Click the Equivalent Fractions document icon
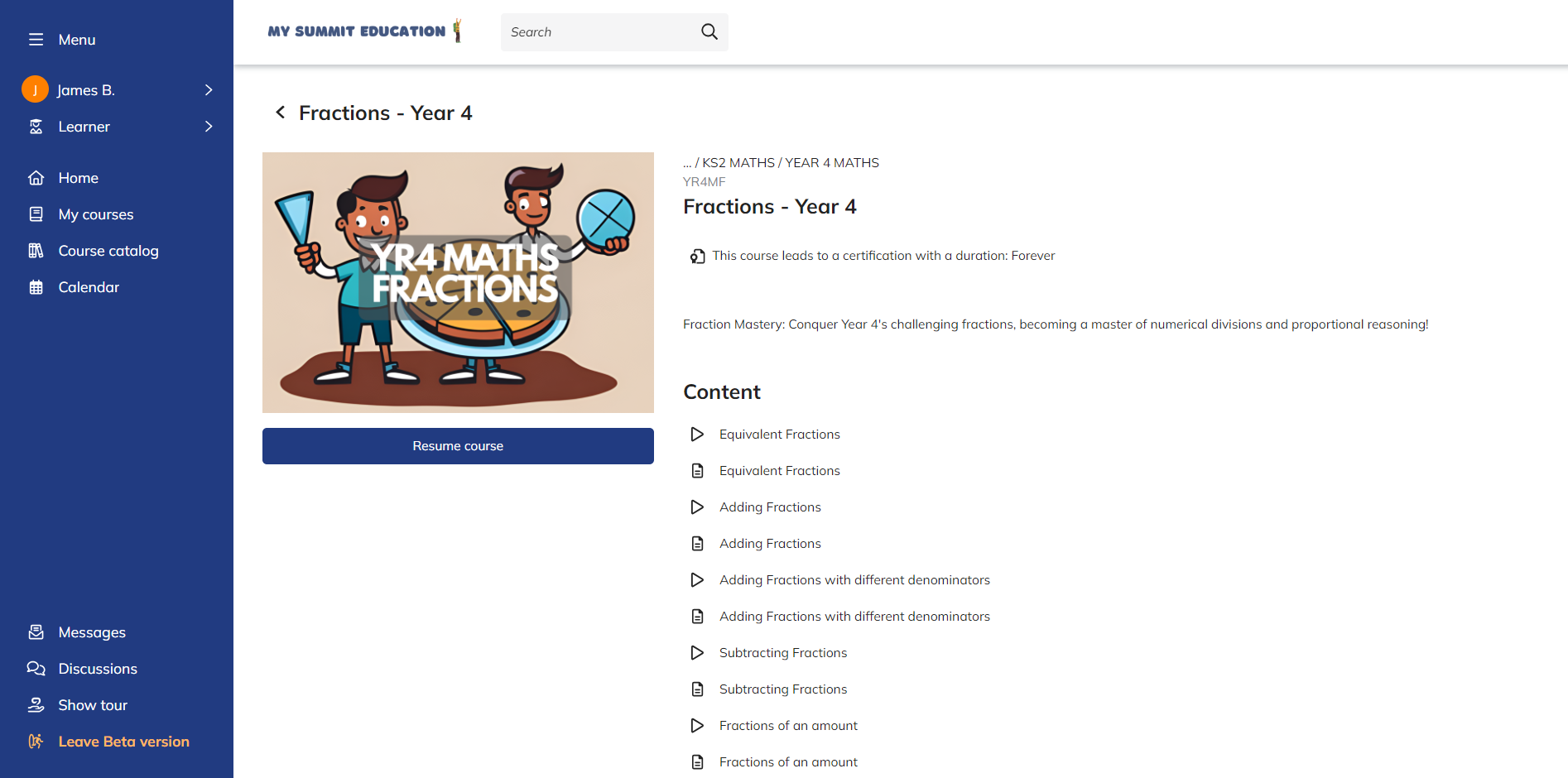Viewport: 1568px width, 778px height. (x=697, y=471)
